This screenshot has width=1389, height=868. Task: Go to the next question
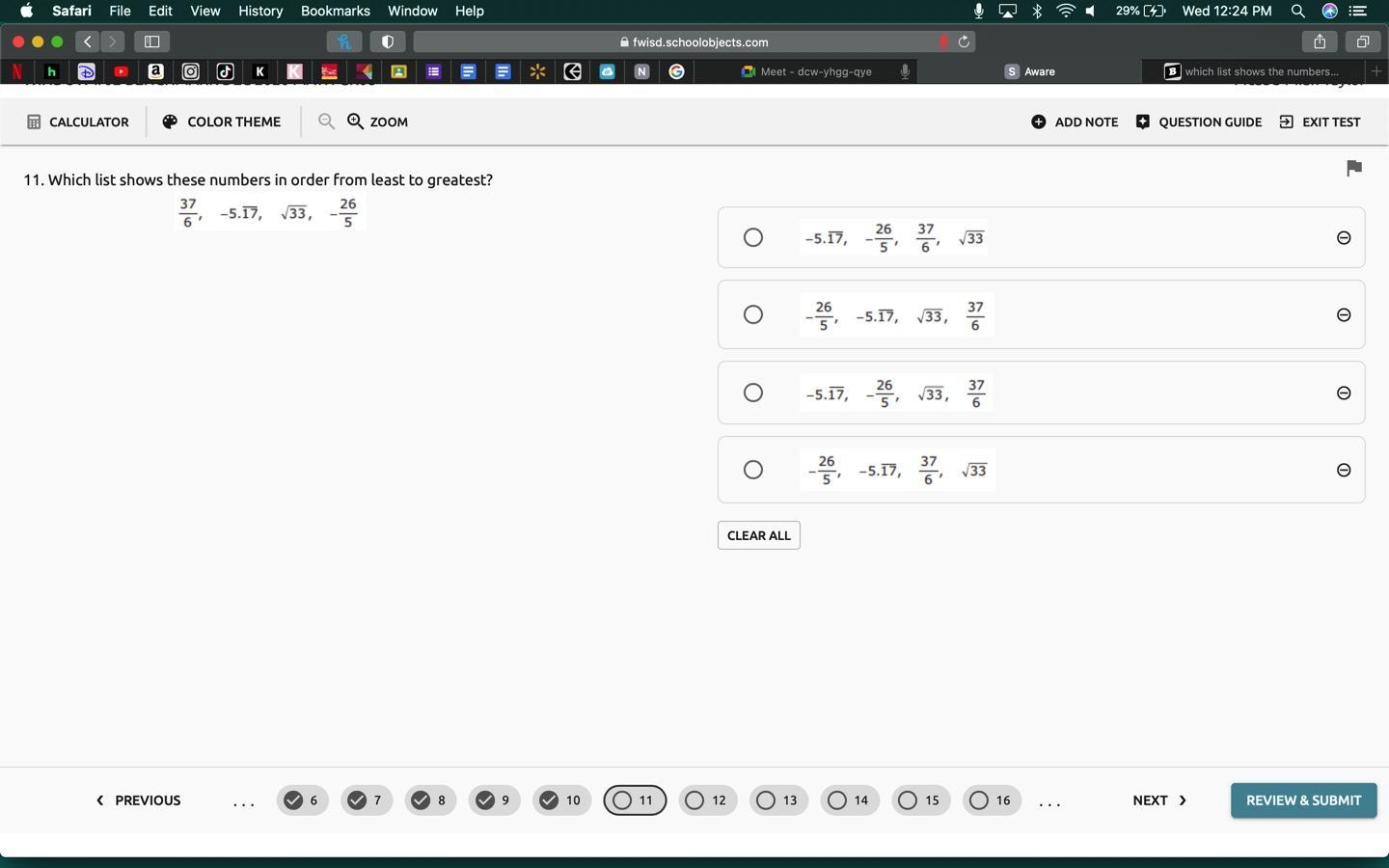(1159, 800)
